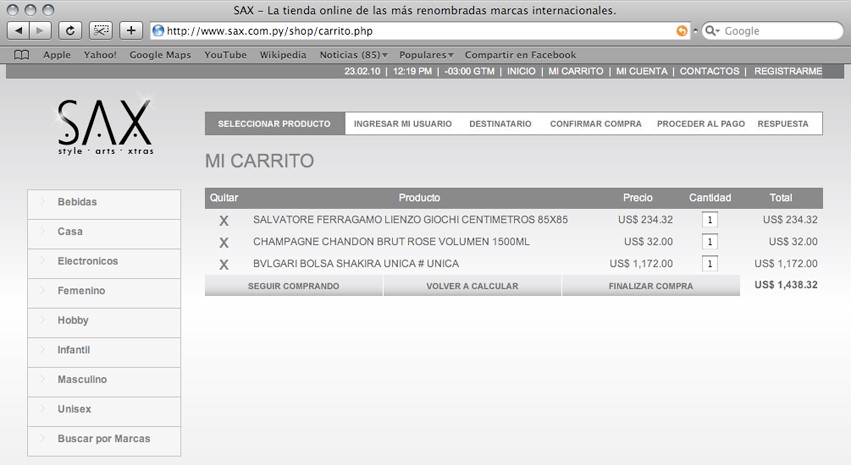
Task: Open the Unisex category
Action: click(104, 412)
